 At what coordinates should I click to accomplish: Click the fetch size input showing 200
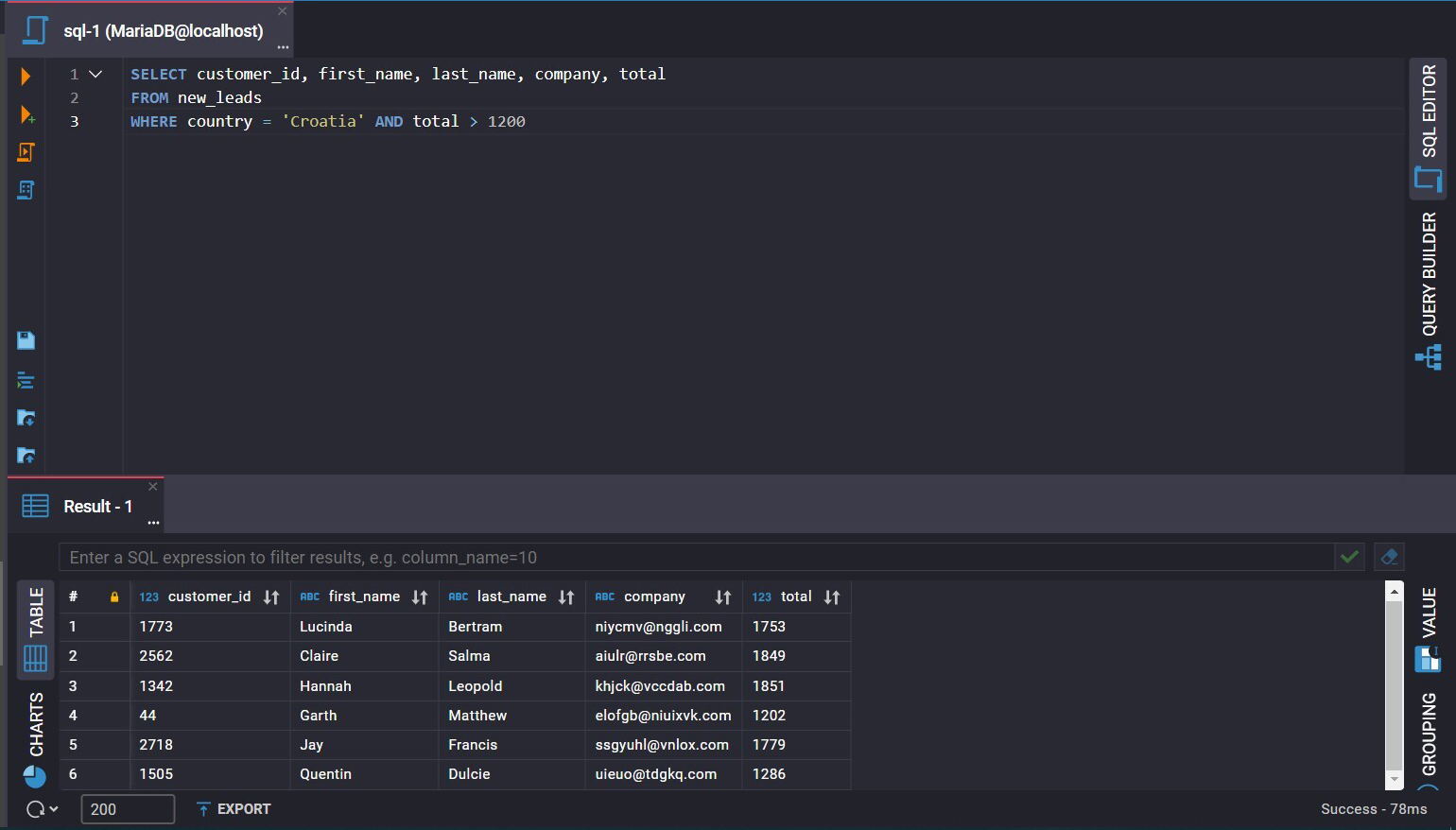(129, 809)
